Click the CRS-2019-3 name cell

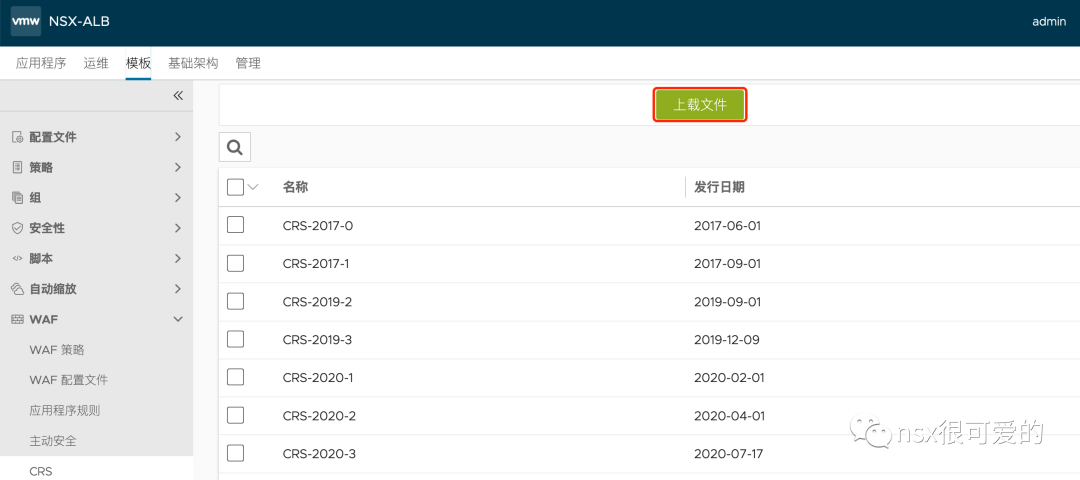tap(318, 340)
